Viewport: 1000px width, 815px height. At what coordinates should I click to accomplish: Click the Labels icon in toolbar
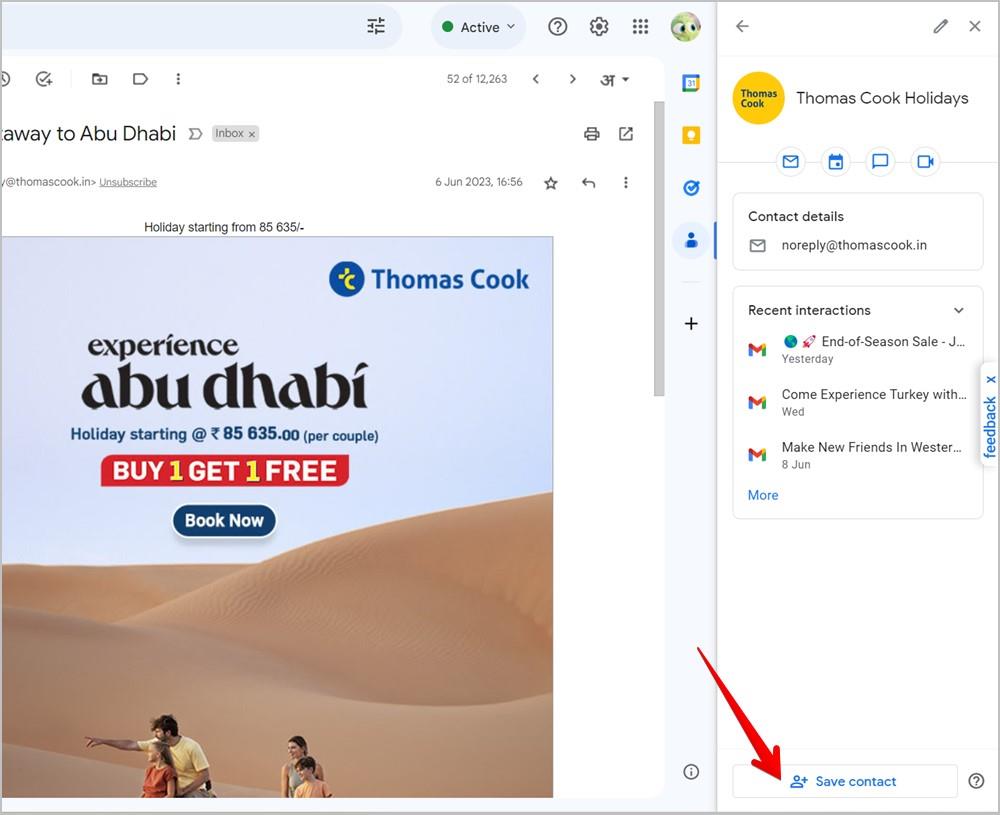(140, 79)
